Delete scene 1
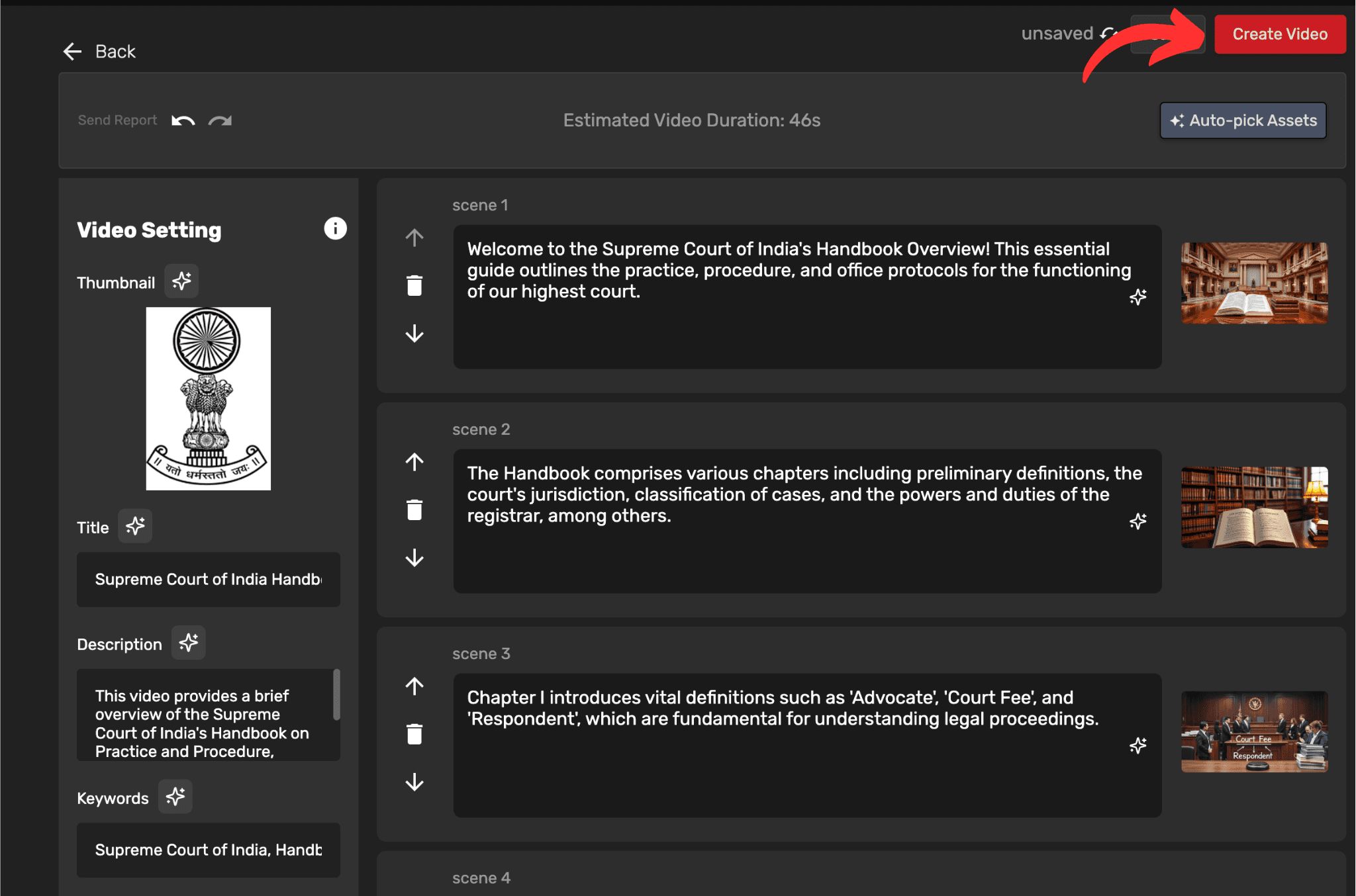 coord(414,285)
